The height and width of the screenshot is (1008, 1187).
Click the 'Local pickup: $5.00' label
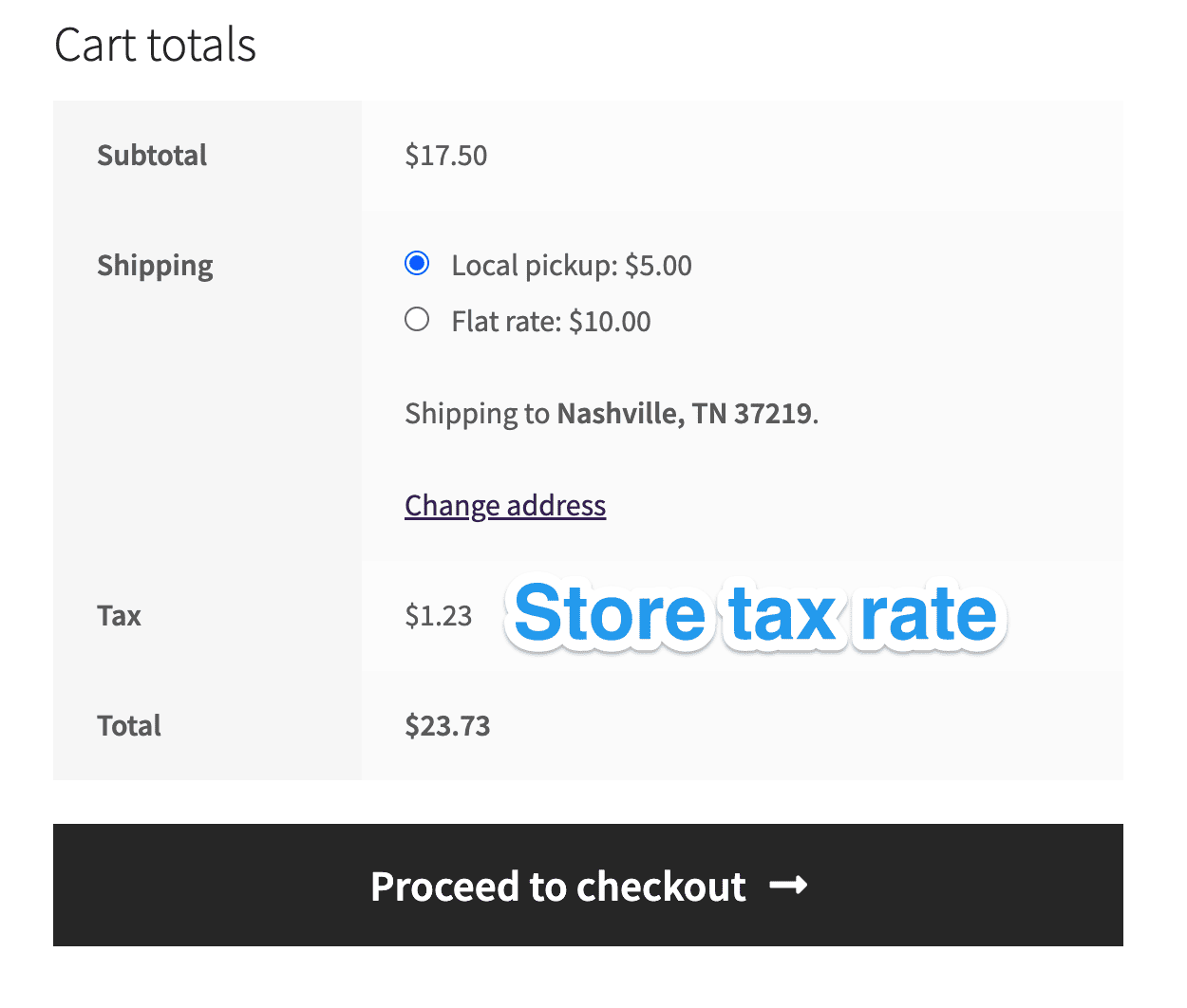click(x=572, y=266)
